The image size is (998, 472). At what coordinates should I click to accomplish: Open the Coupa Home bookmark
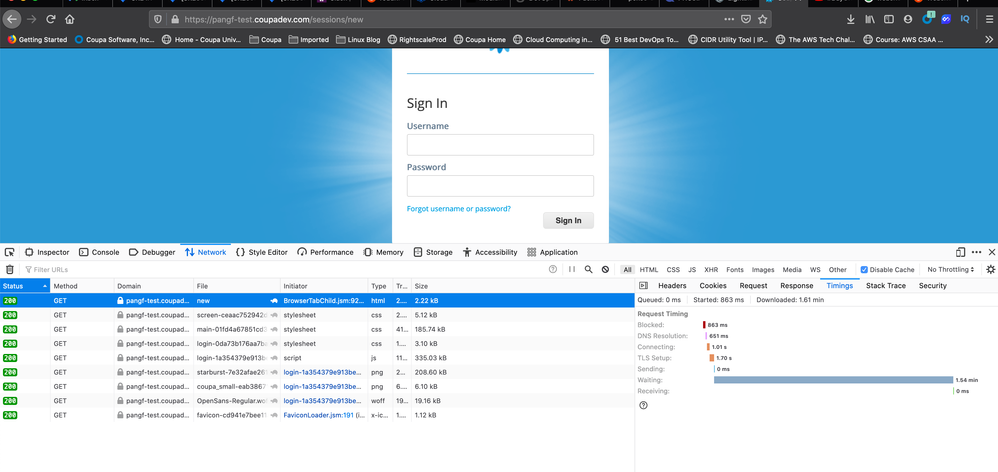pyautogui.click(x=479, y=39)
